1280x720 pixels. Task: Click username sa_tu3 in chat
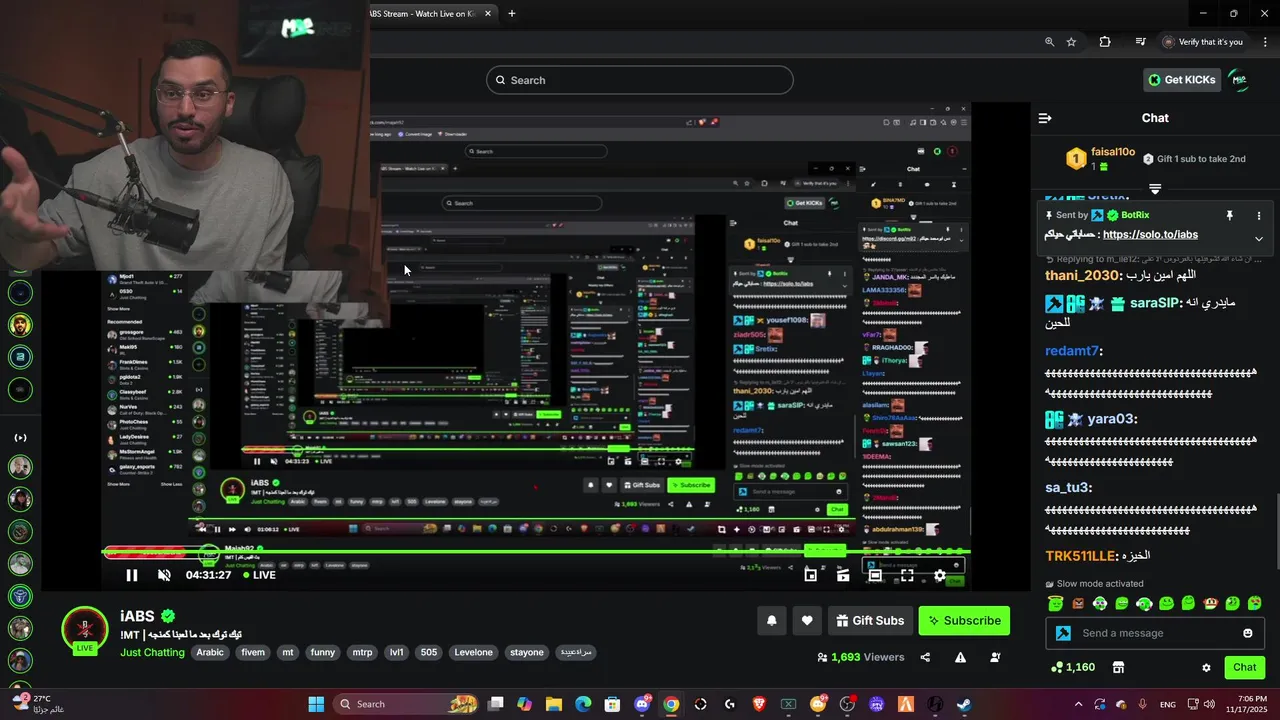coord(1068,488)
